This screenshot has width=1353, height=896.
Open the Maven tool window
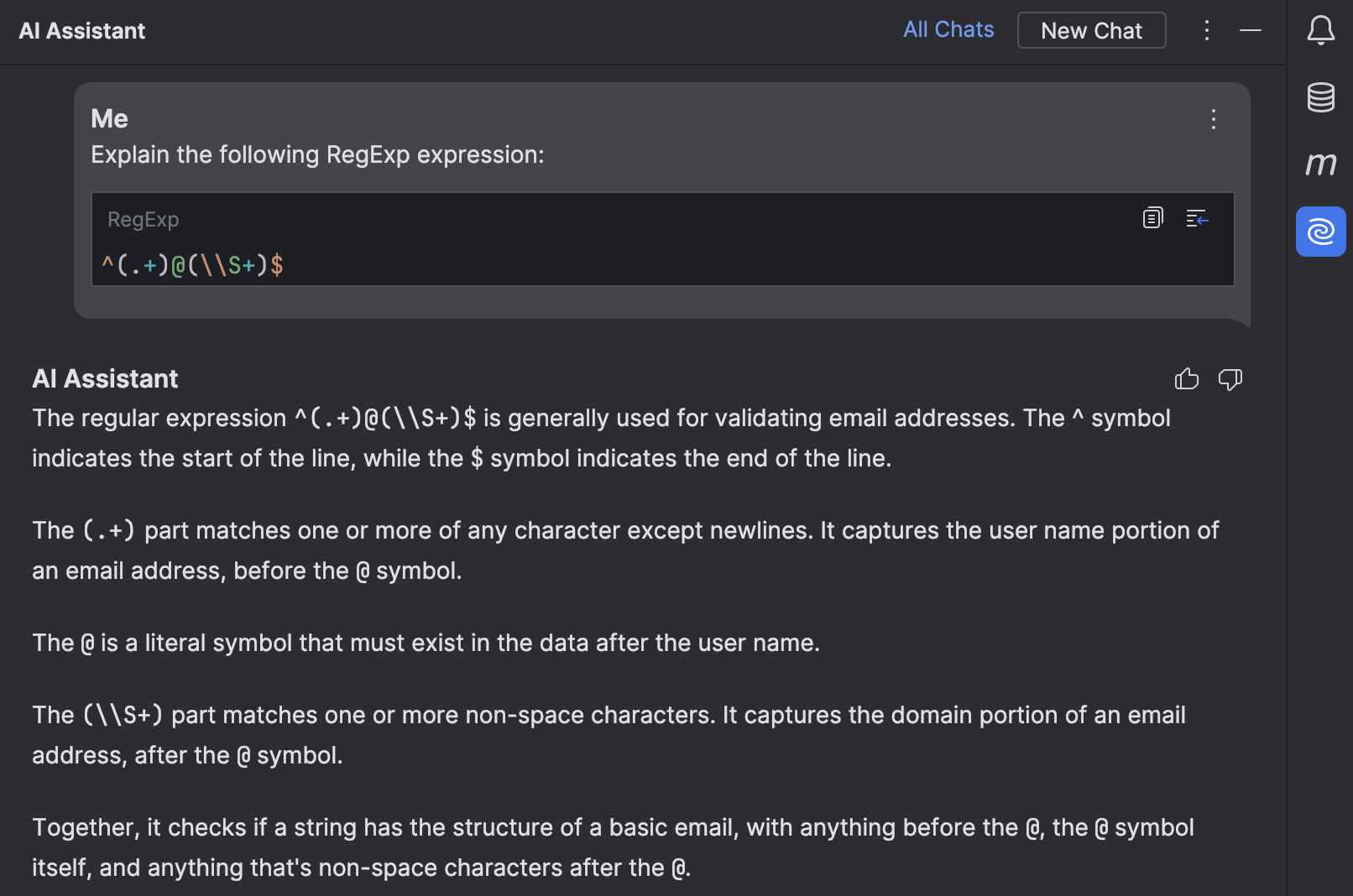[x=1320, y=164]
